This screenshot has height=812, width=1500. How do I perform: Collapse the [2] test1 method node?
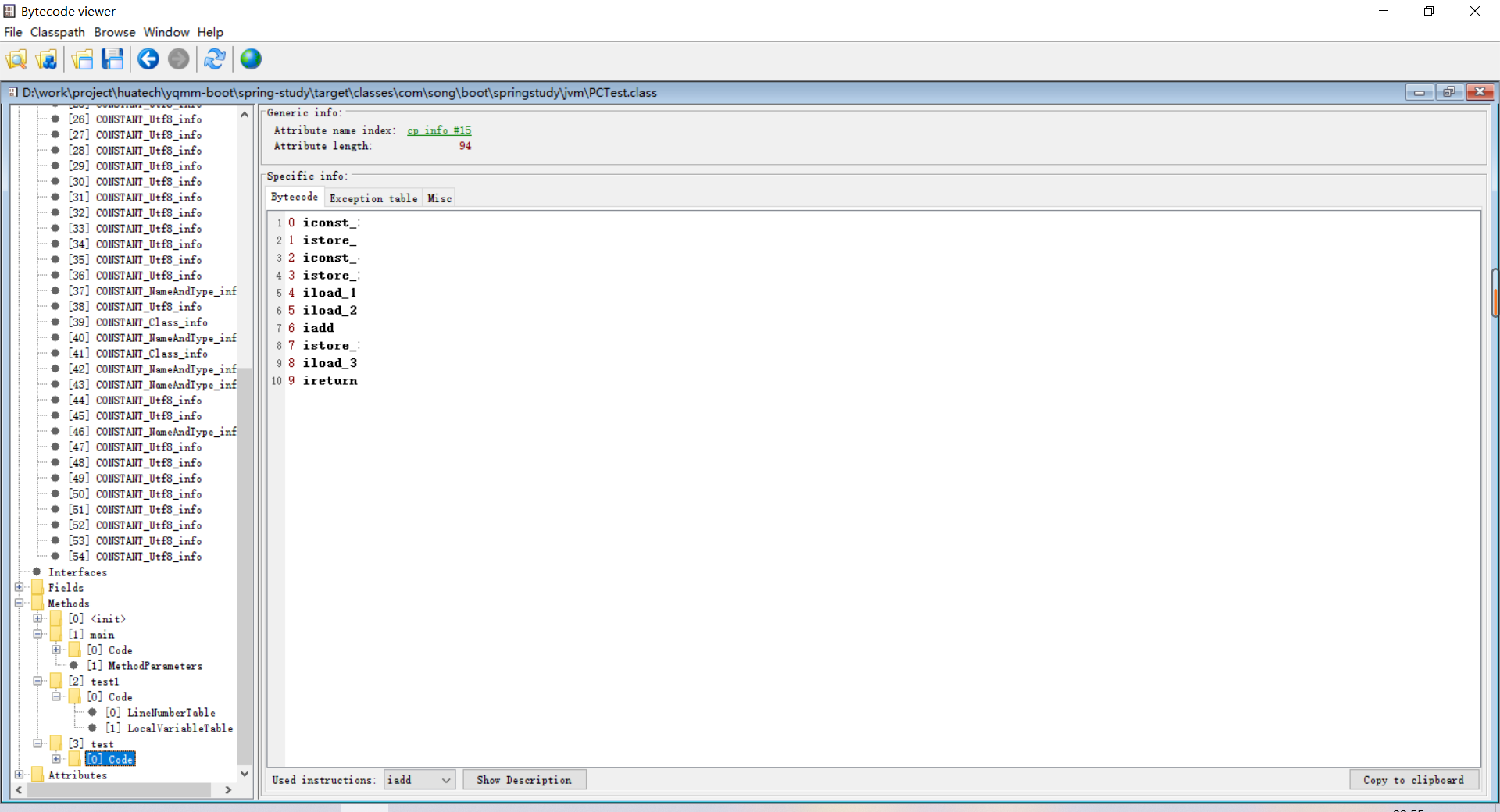pyautogui.click(x=37, y=681)
